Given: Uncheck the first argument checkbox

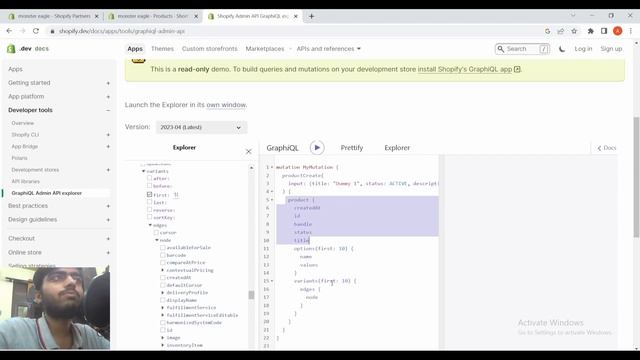Looking at the screenshot, I should 149,195.
